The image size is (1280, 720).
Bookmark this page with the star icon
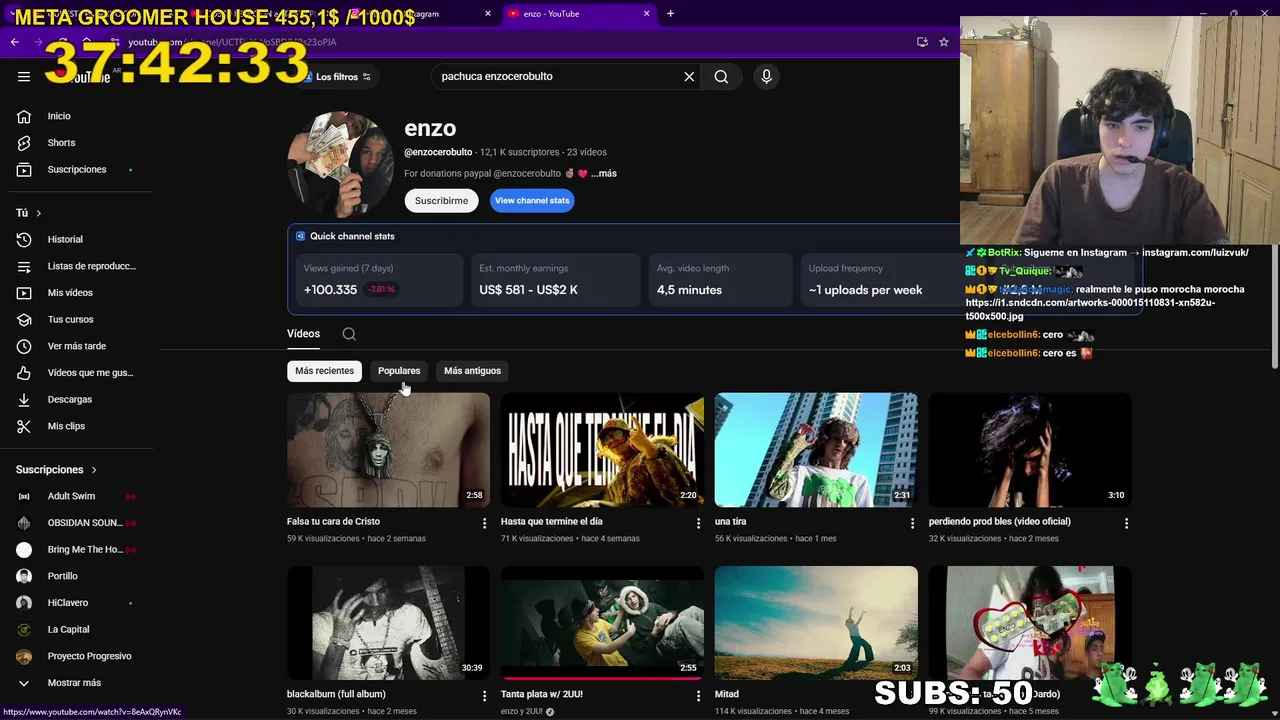coord(943,42)
